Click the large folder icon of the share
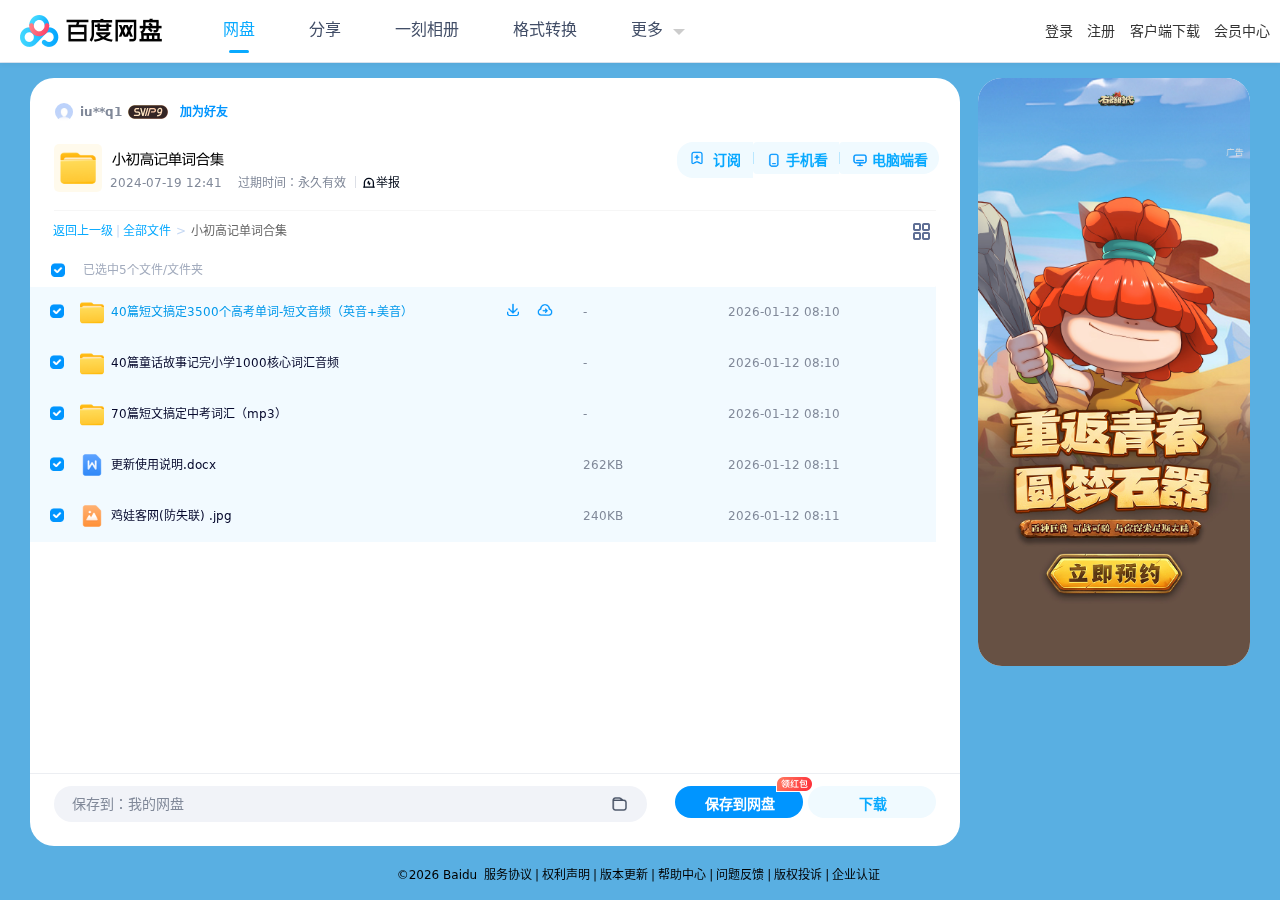Image resolution: width=1280 pixels, height=900 pixels. [x=78, y=168]
